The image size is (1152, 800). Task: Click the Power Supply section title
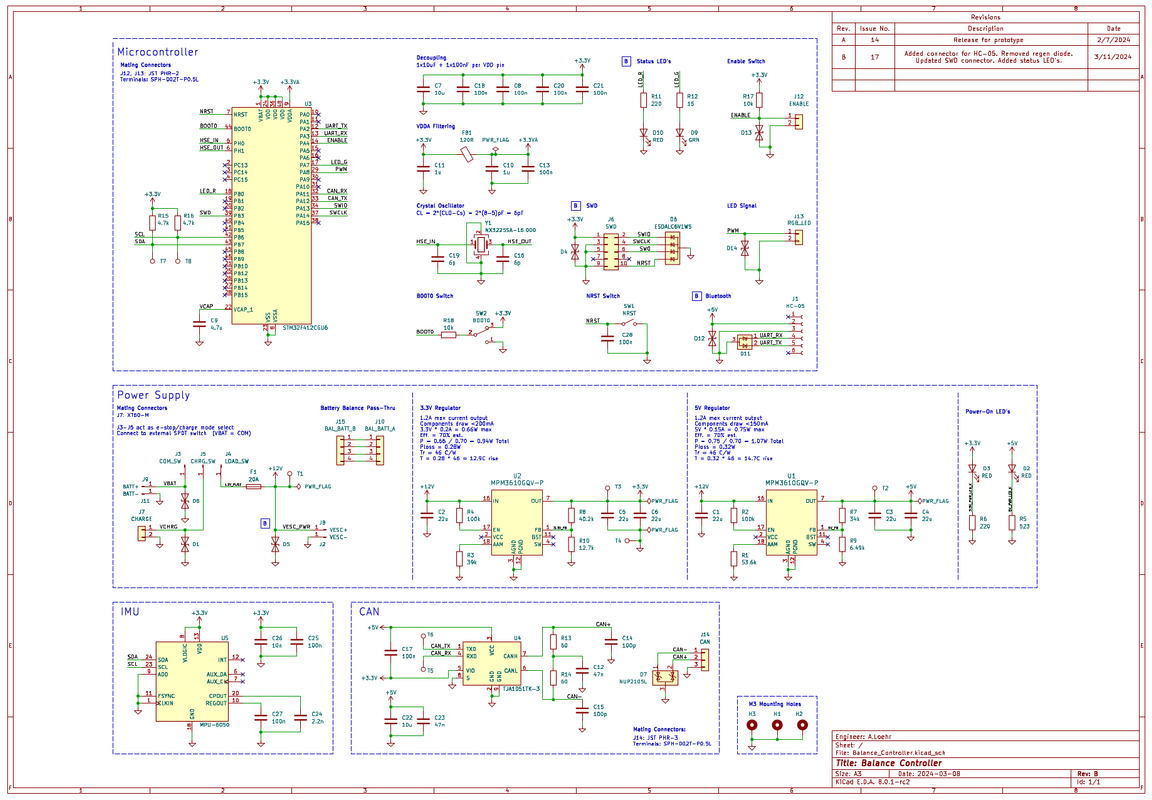tap(154, 395)
